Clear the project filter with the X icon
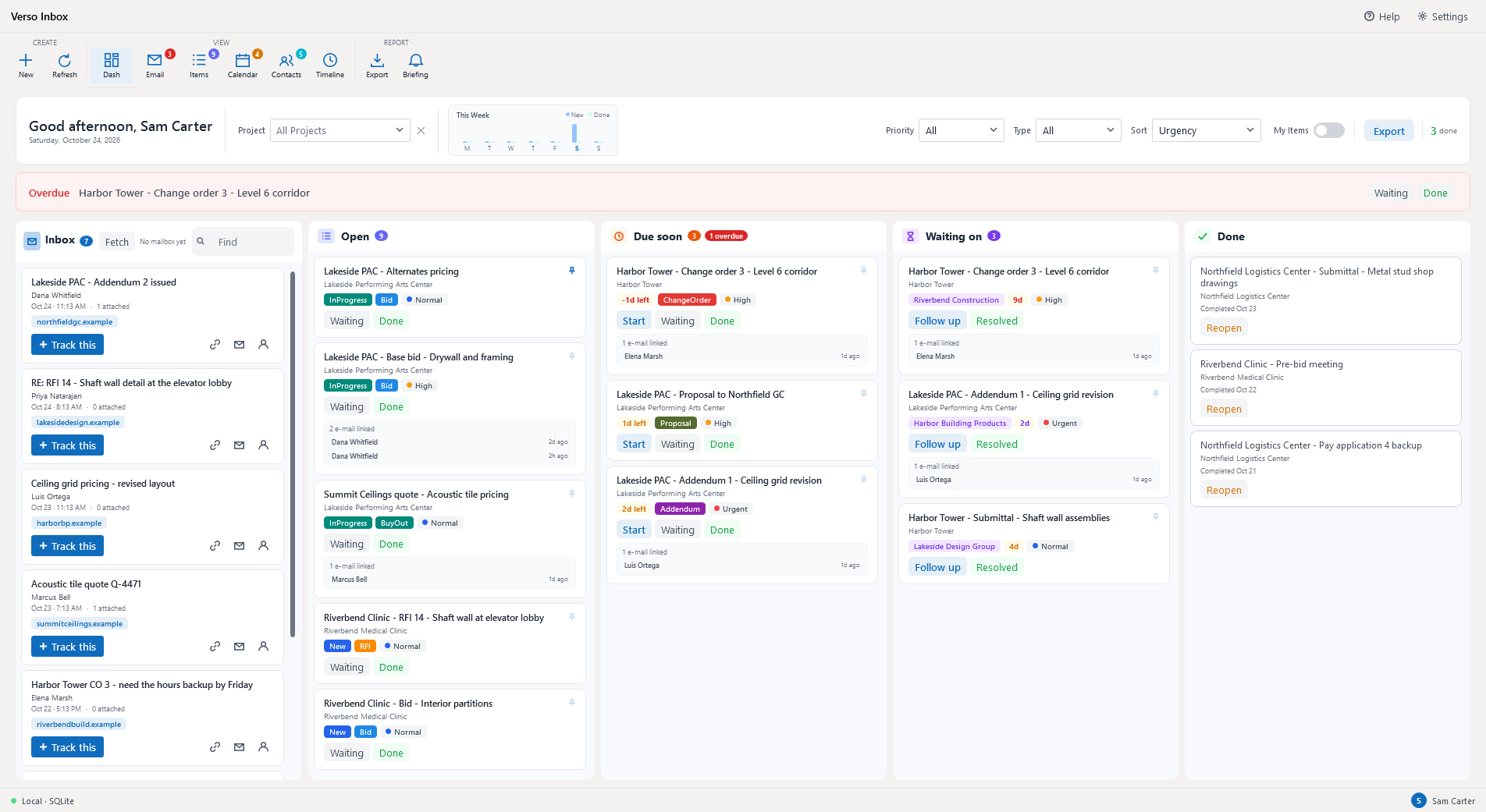1486x812 pixels. click(421, 130)
